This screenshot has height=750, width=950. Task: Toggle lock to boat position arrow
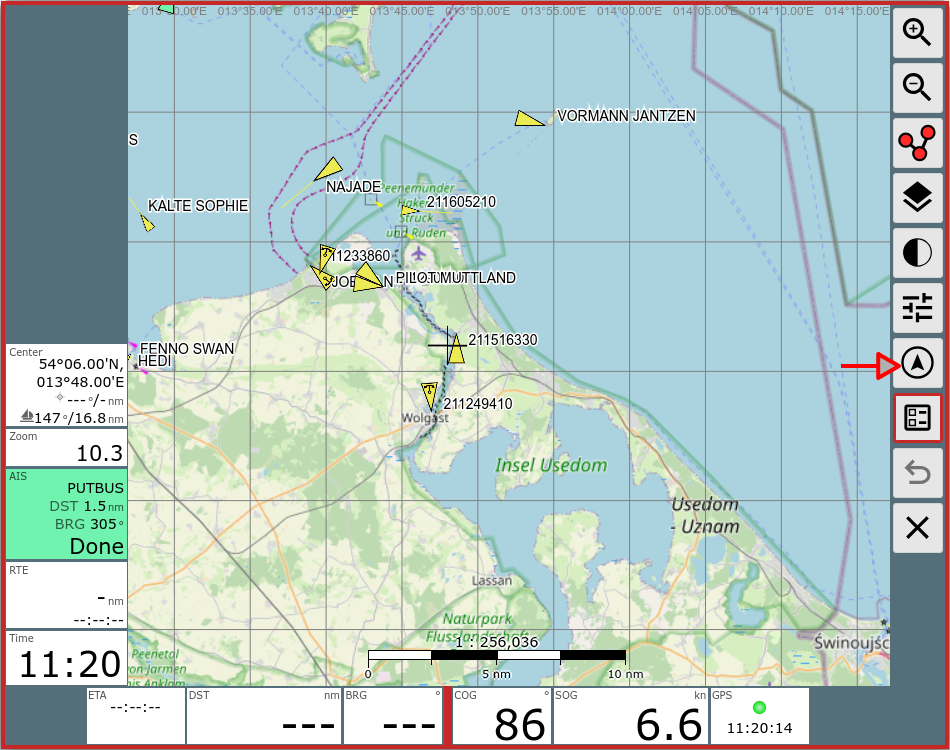pos(917,363)
